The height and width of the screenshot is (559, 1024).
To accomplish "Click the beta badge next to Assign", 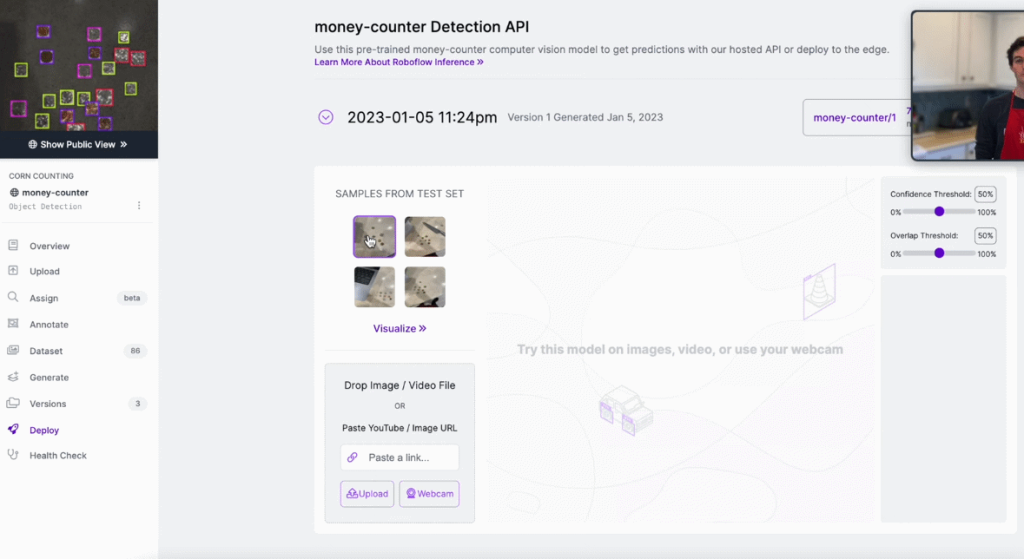I will (132, 298).
